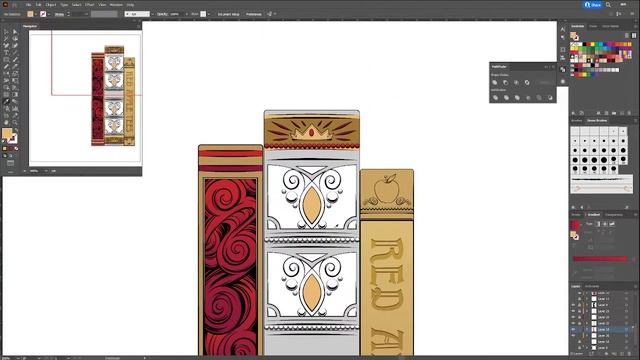
Task: Pick the Rotate tool
Action: [7, 73]
